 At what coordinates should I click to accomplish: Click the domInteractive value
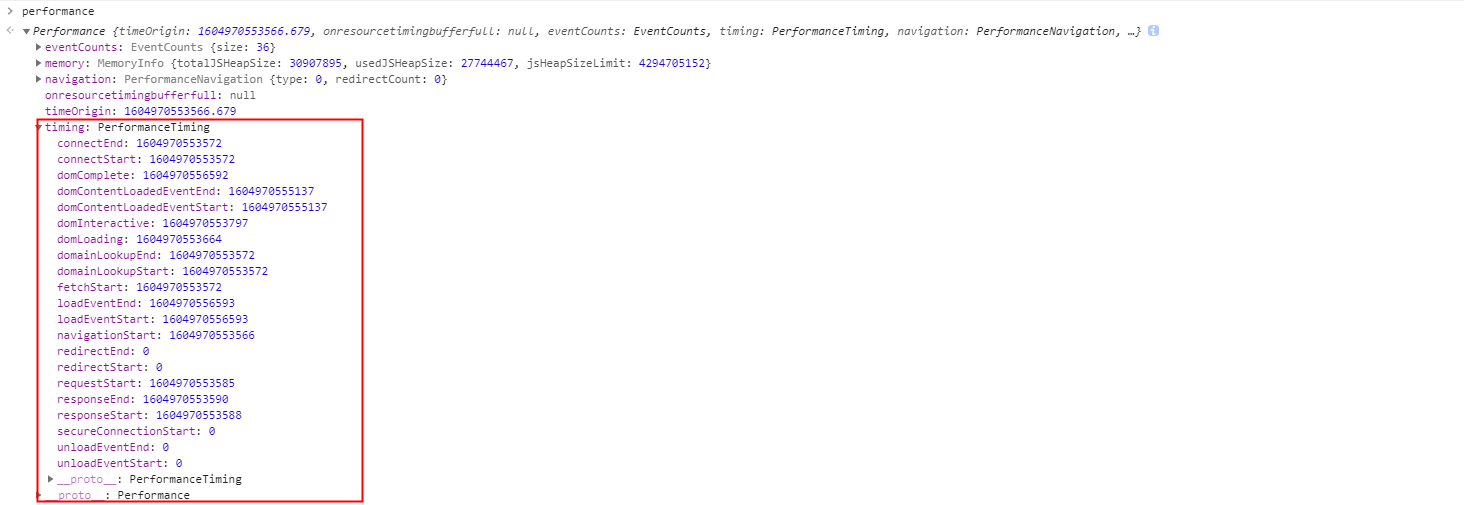tap(205, 223)
